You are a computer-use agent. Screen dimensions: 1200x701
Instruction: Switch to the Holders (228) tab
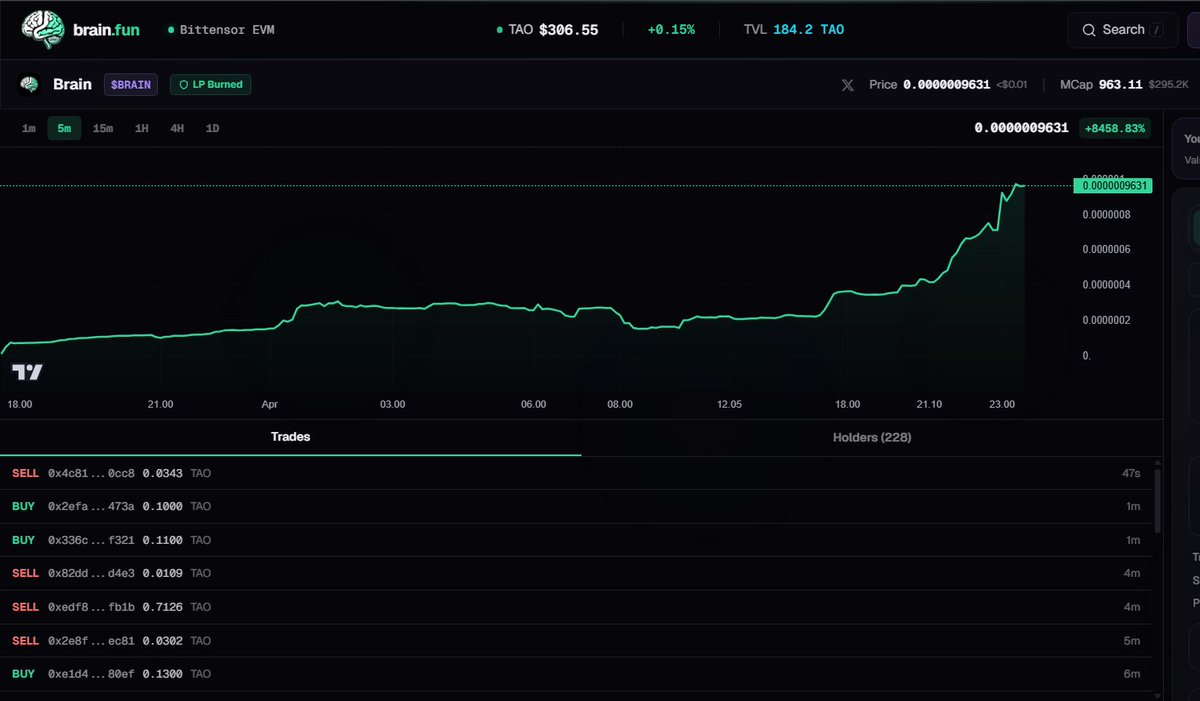pyautogui.click(x=872, y=437)
